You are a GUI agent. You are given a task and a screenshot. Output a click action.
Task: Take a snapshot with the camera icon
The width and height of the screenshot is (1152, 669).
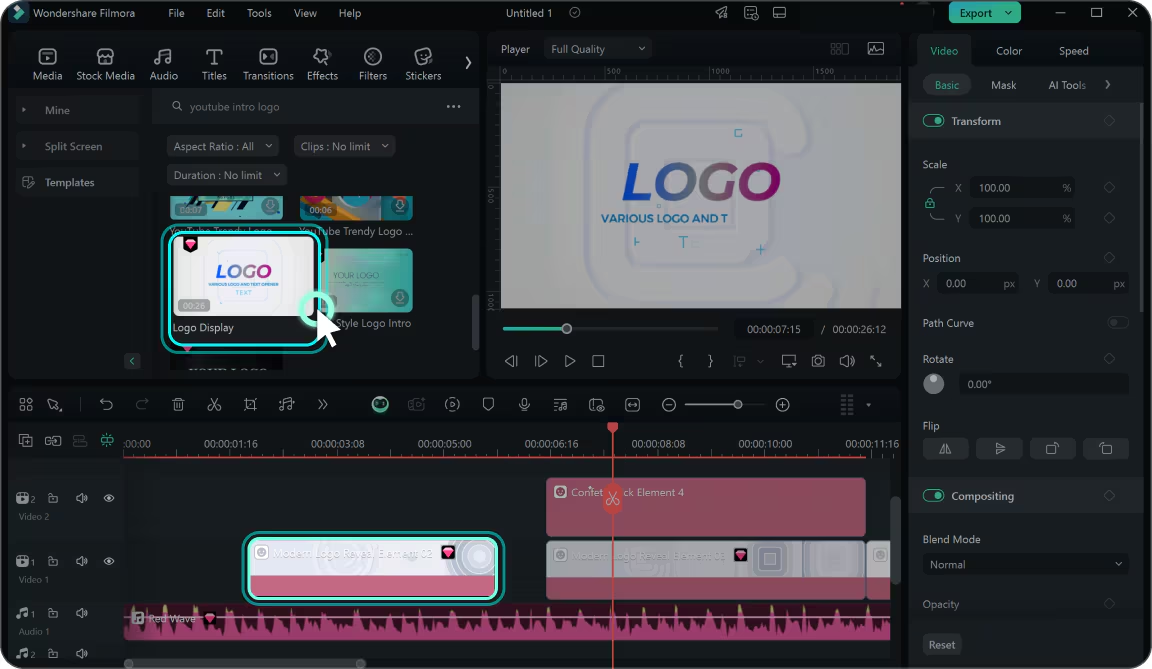(818, 361)
